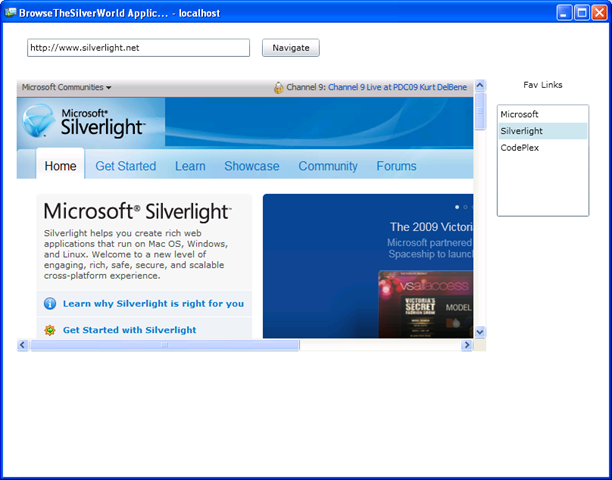Select Silverlight in Fav Links list
Viewport: 612px width, 480px height.
pos(543,131)
